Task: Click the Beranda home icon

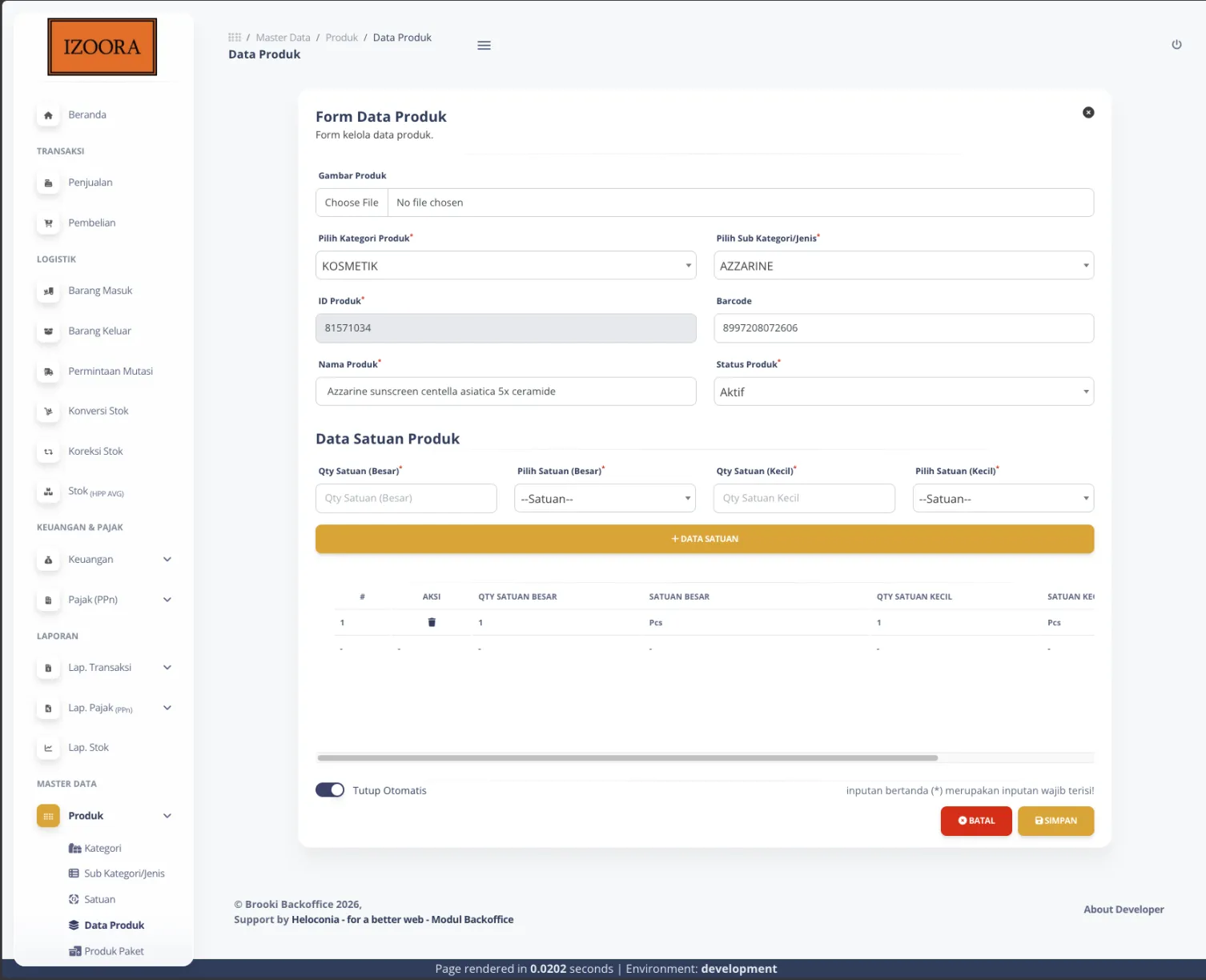Action: [x=48, y=115]
